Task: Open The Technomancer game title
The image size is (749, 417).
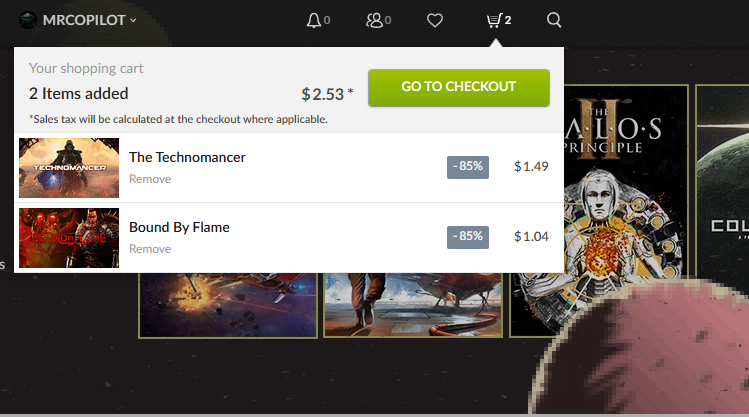Action: click(x=187, y=157)
